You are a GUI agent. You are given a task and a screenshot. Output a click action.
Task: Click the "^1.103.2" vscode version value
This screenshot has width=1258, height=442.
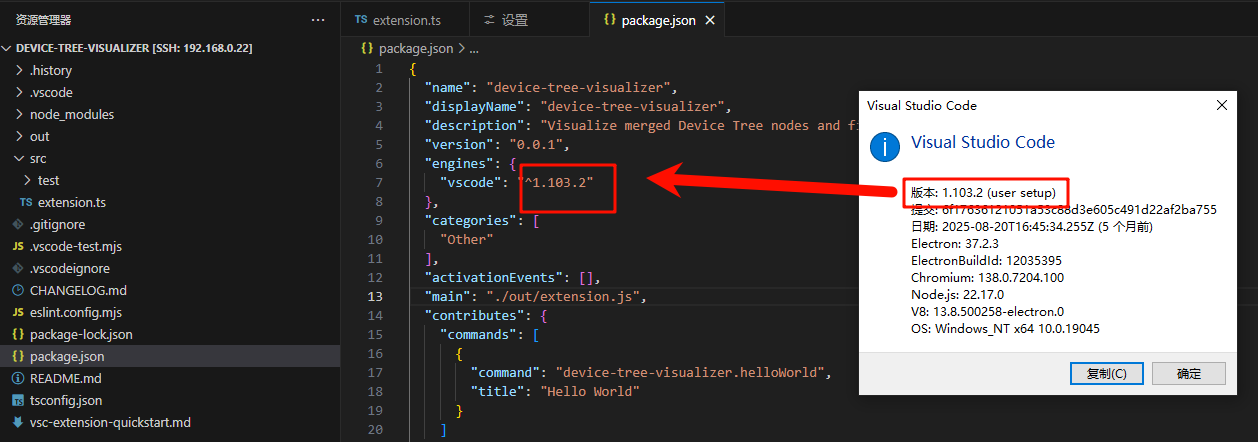[556, 182]
